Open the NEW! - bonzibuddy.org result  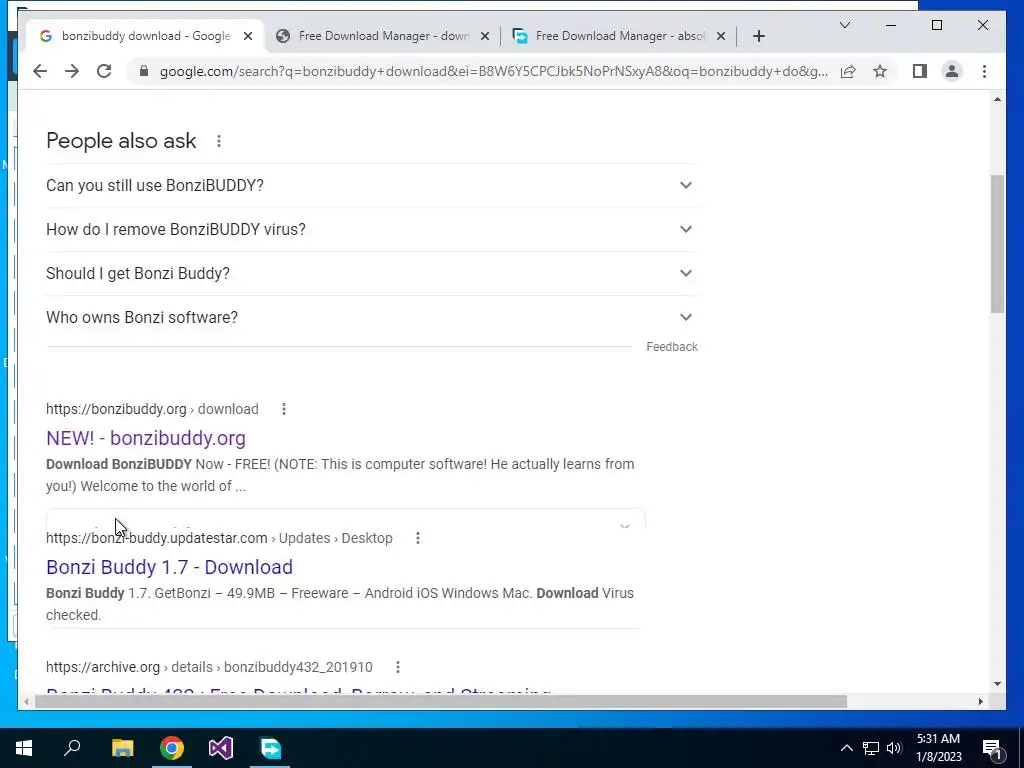pos(146,438)
